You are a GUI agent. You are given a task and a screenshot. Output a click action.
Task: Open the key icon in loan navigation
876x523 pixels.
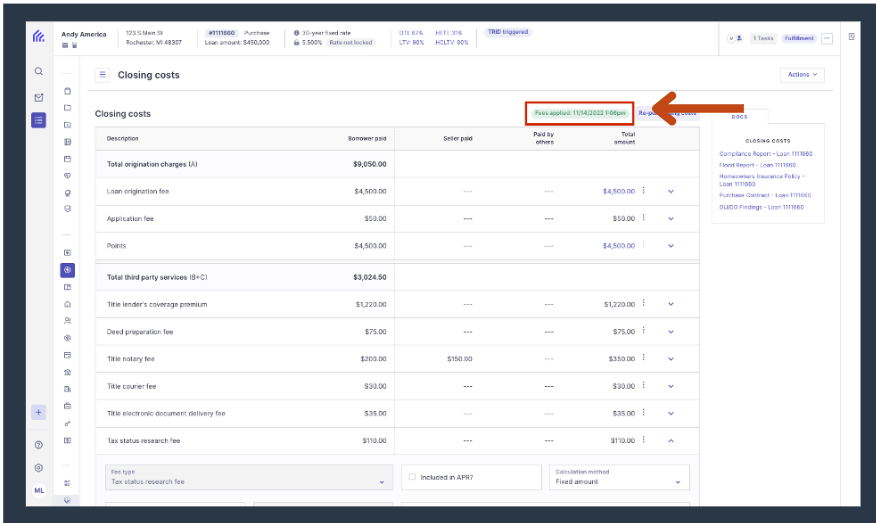[68, 423]
